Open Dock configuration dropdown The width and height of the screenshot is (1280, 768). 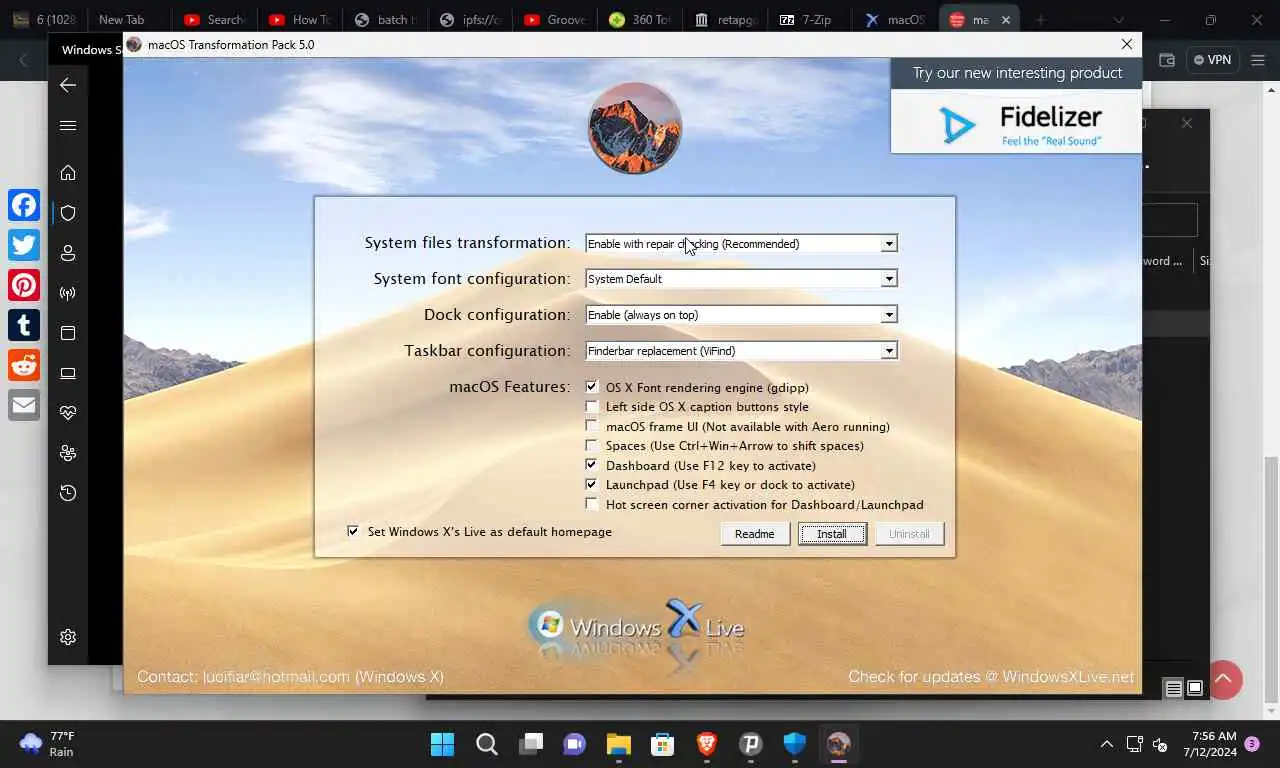[741, 315]
